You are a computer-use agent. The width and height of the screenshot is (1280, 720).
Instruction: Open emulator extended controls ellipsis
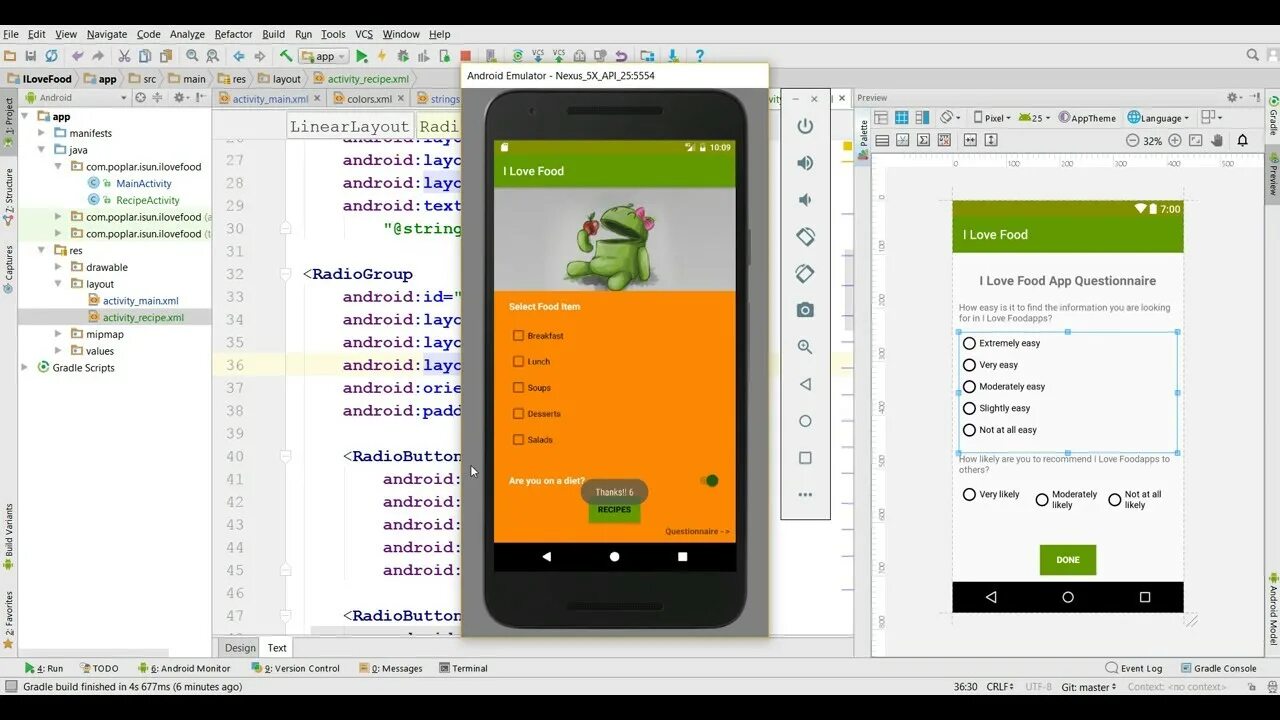click(x=805, y=494)
